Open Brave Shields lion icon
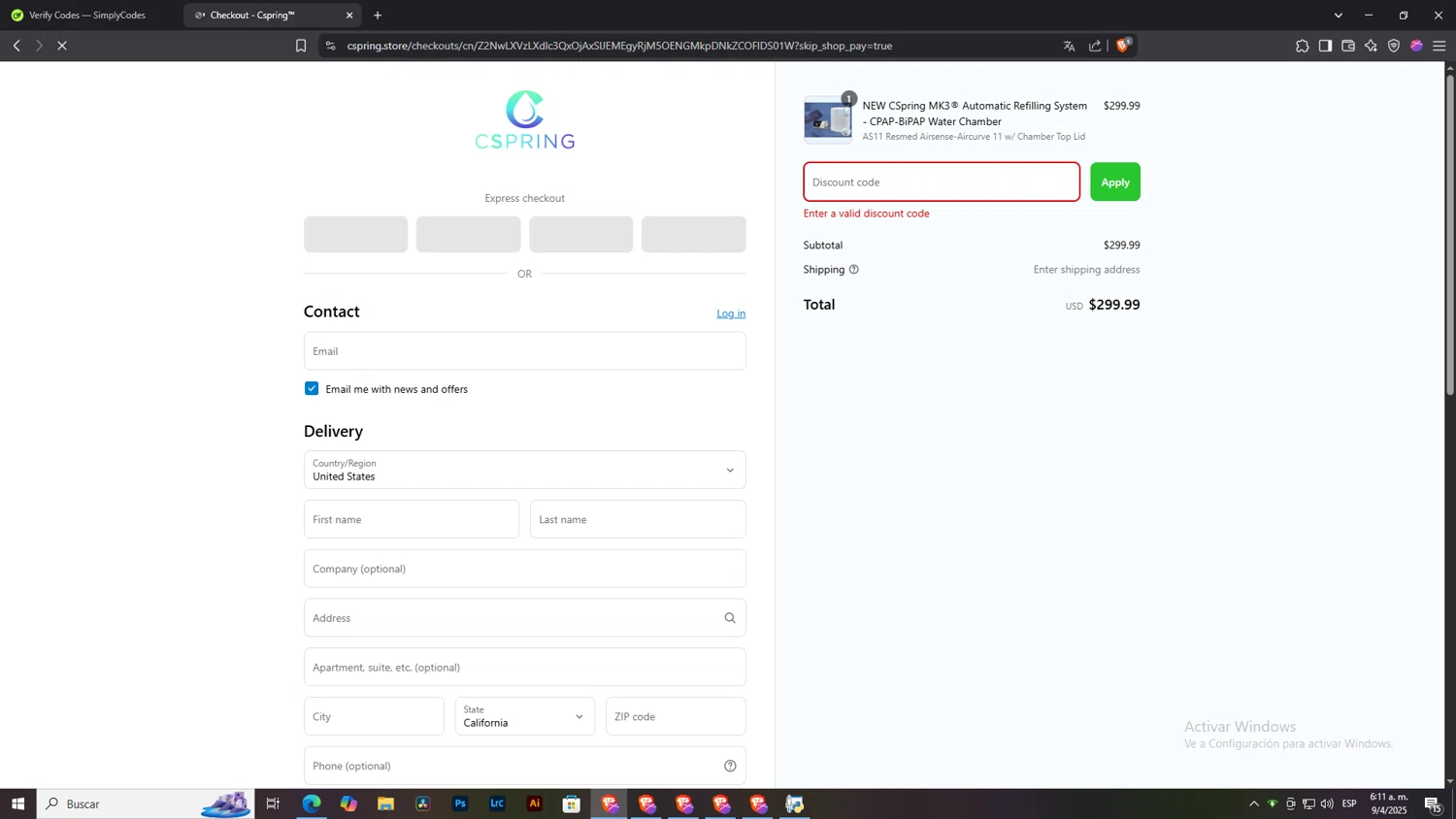 [1123, 45]
